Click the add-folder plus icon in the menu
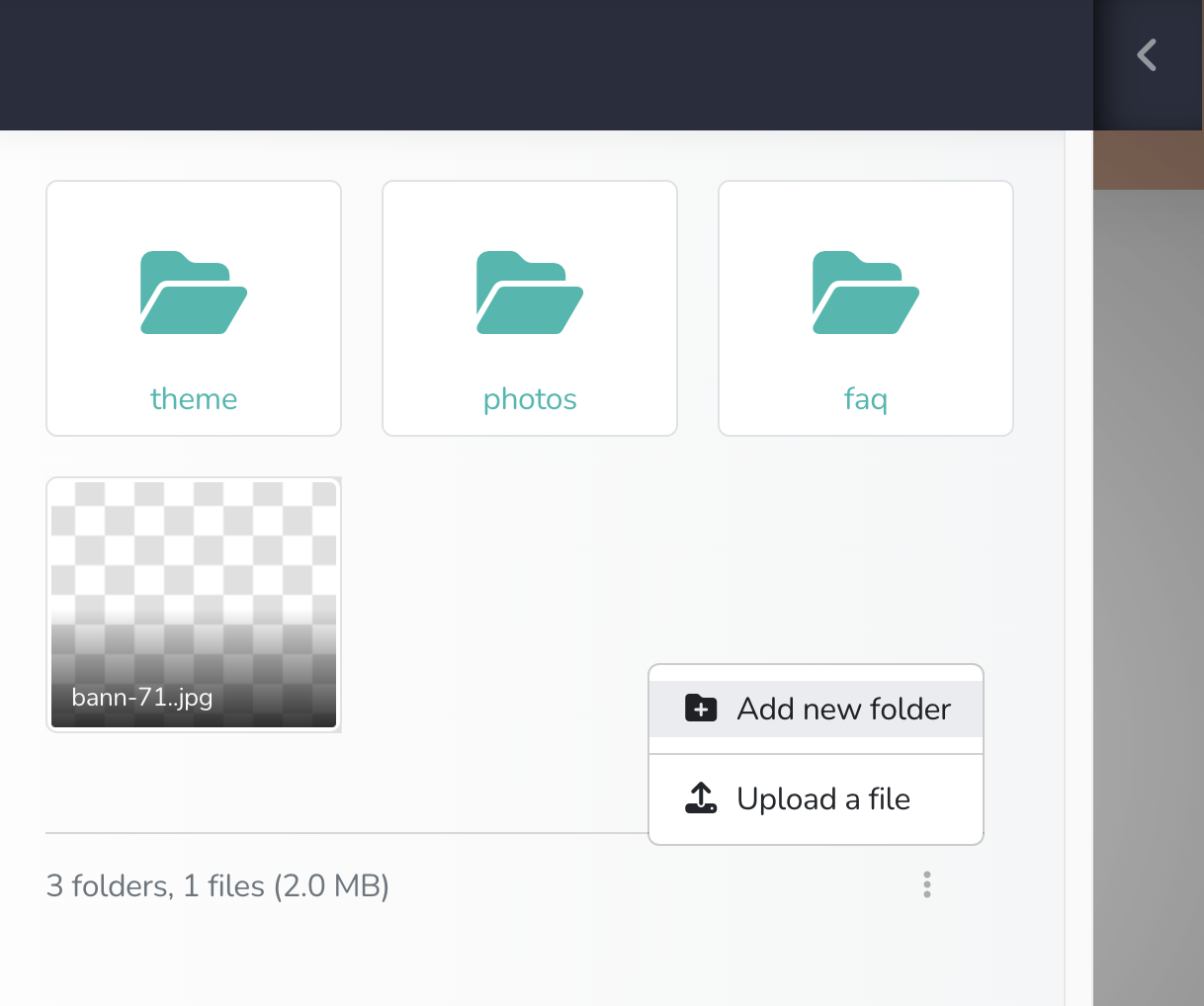The width and height of the screenshot is (1204, 1006). click(x=701, y=708)
